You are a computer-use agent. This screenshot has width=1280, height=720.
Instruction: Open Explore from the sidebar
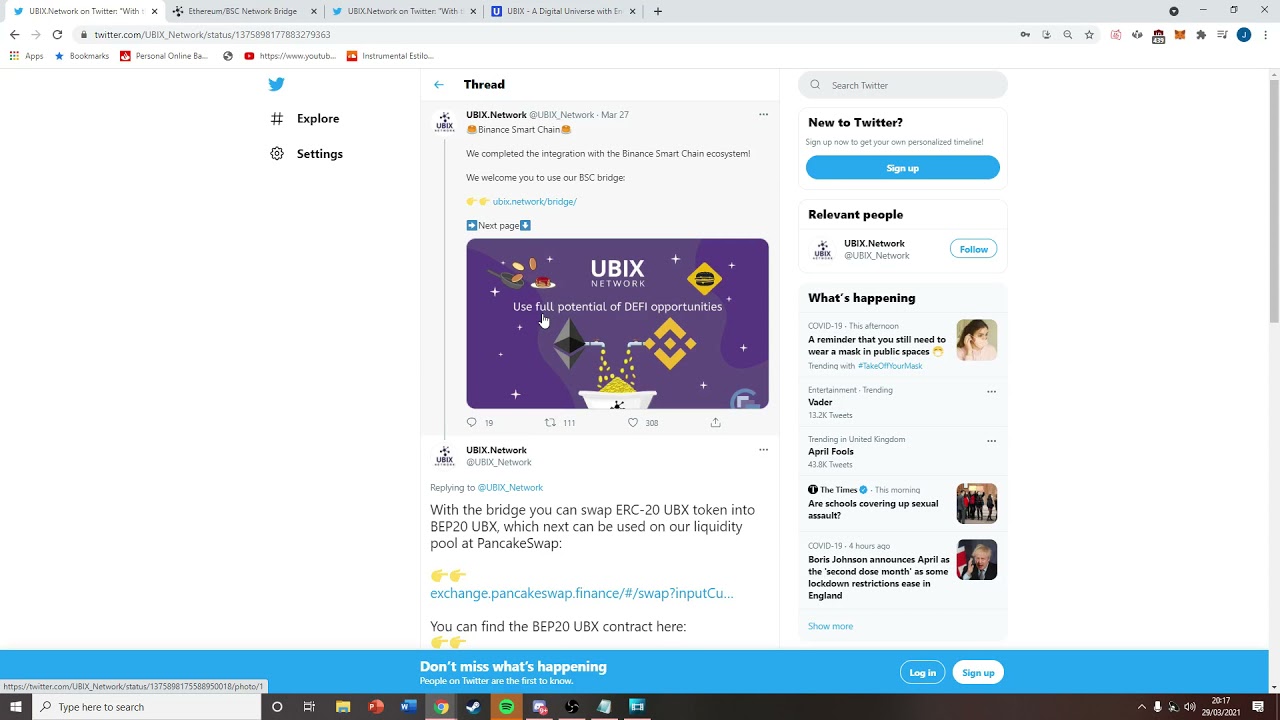(305, 119)
